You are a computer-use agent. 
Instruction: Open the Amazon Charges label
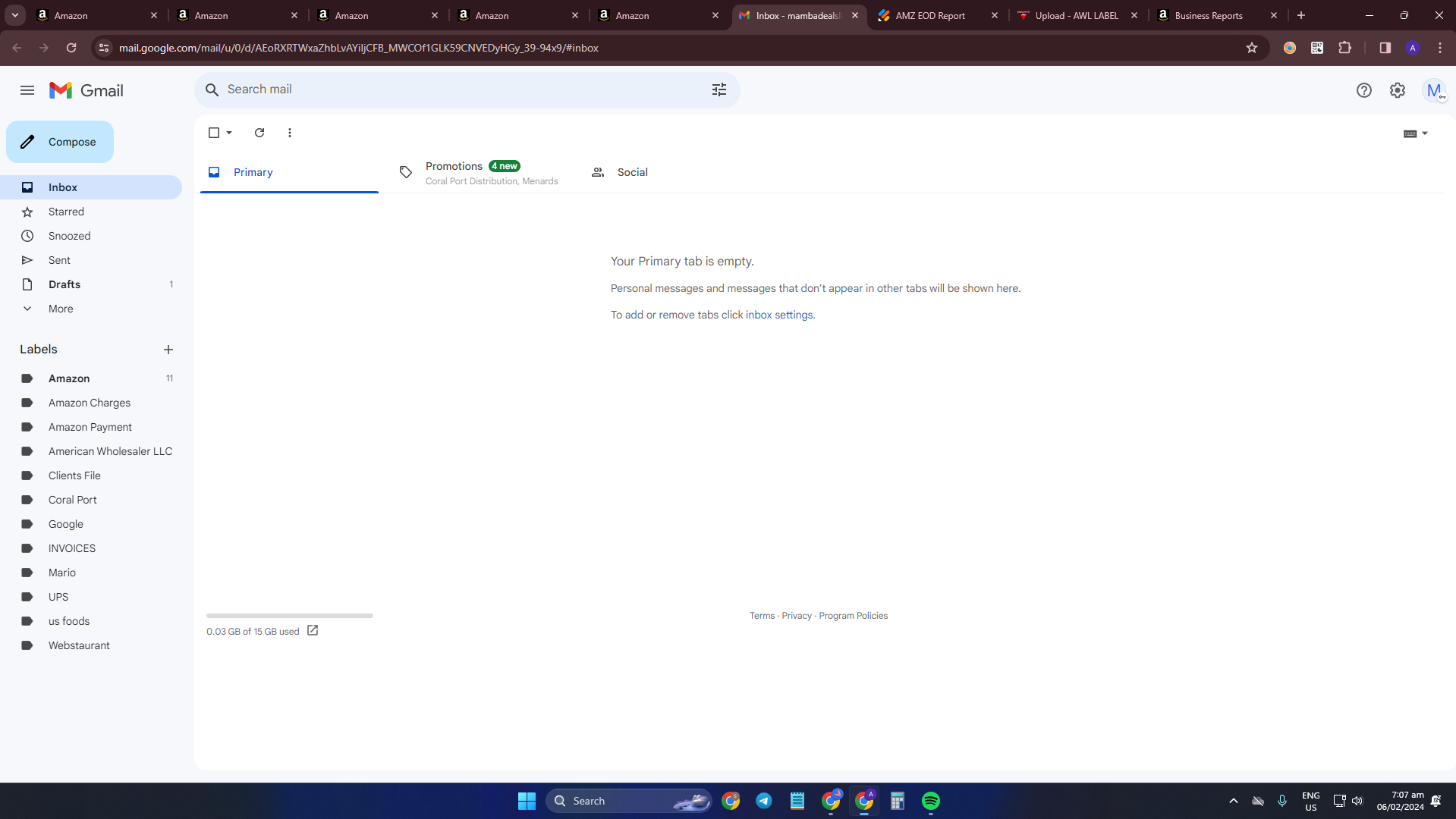(x=91, y=403)
